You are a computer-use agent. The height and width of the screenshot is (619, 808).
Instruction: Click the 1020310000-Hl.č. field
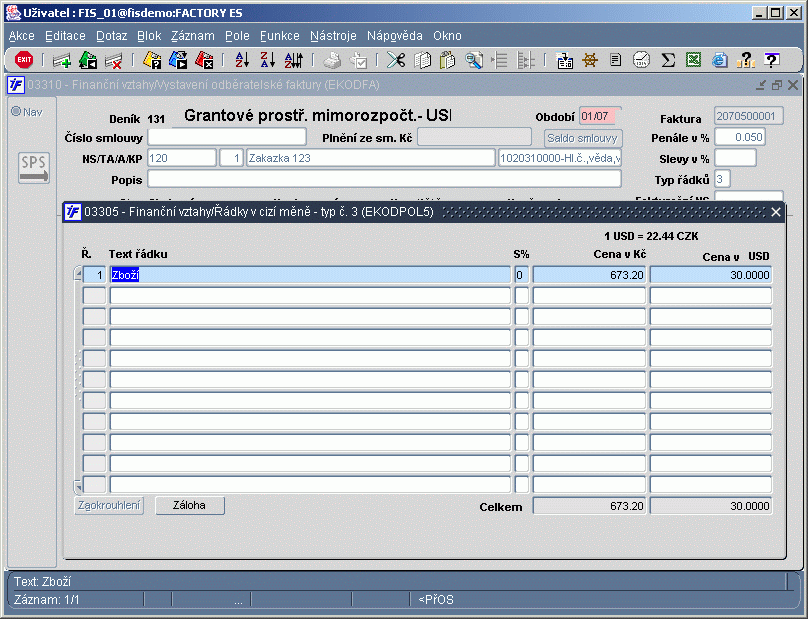(x=560, y=158)
